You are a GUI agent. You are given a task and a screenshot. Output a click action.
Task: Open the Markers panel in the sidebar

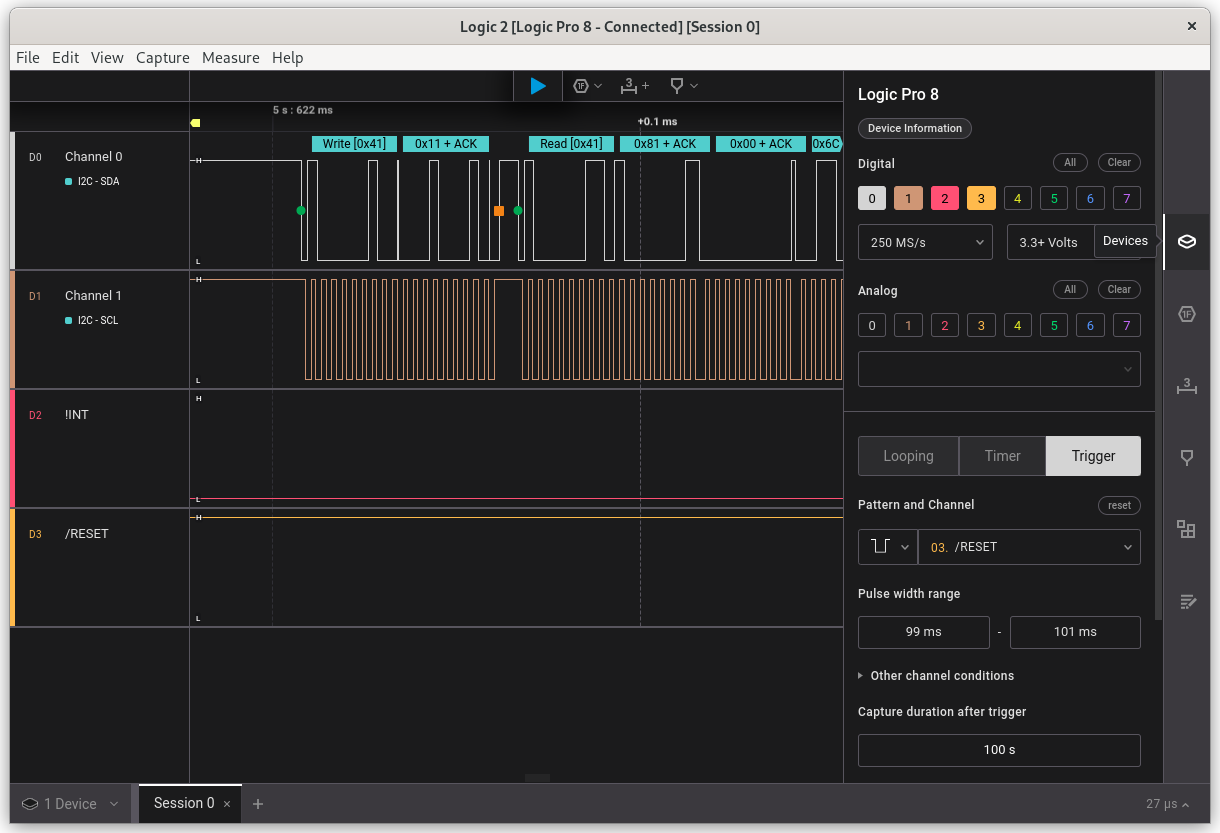[1187, 457]
